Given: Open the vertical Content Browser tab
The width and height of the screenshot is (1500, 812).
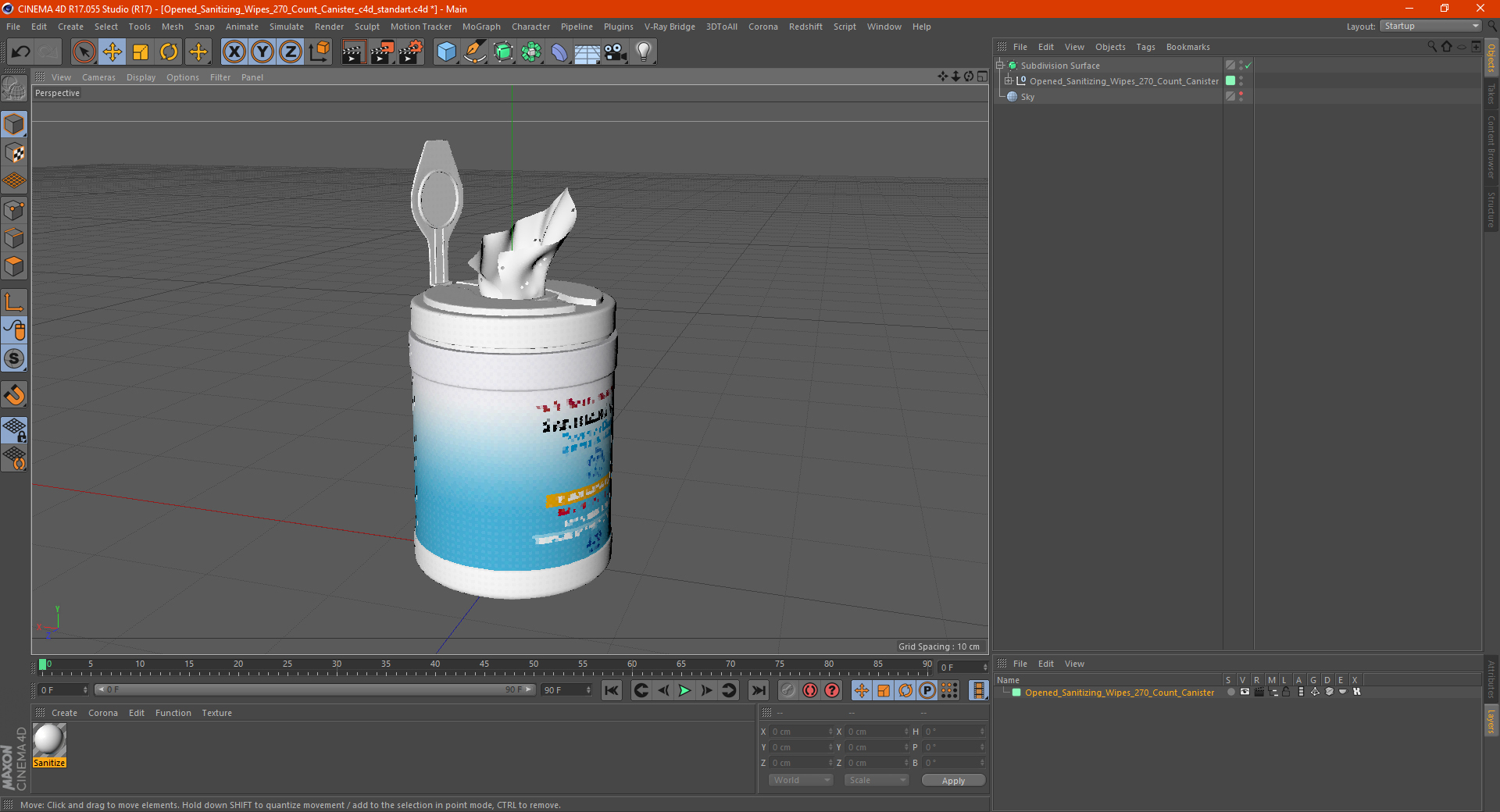Looking at the screenshot, I should (1491, 147).
